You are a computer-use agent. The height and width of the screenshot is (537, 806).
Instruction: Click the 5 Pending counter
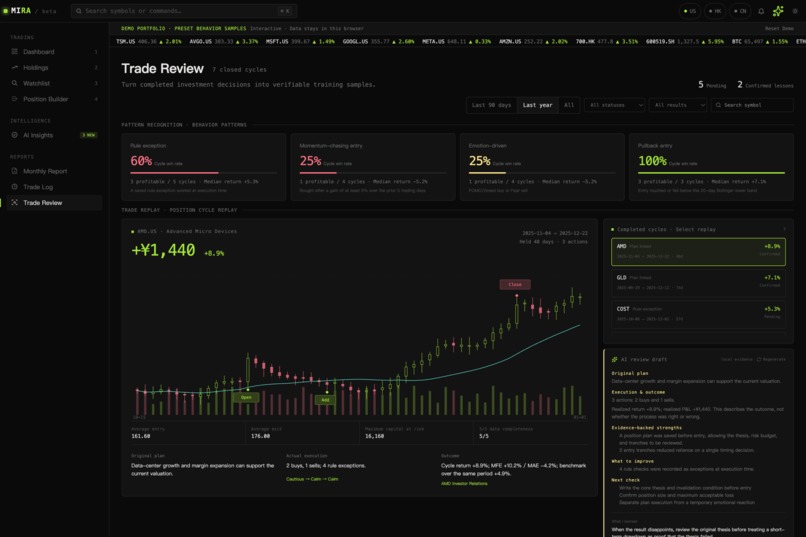tap(712, 85)
